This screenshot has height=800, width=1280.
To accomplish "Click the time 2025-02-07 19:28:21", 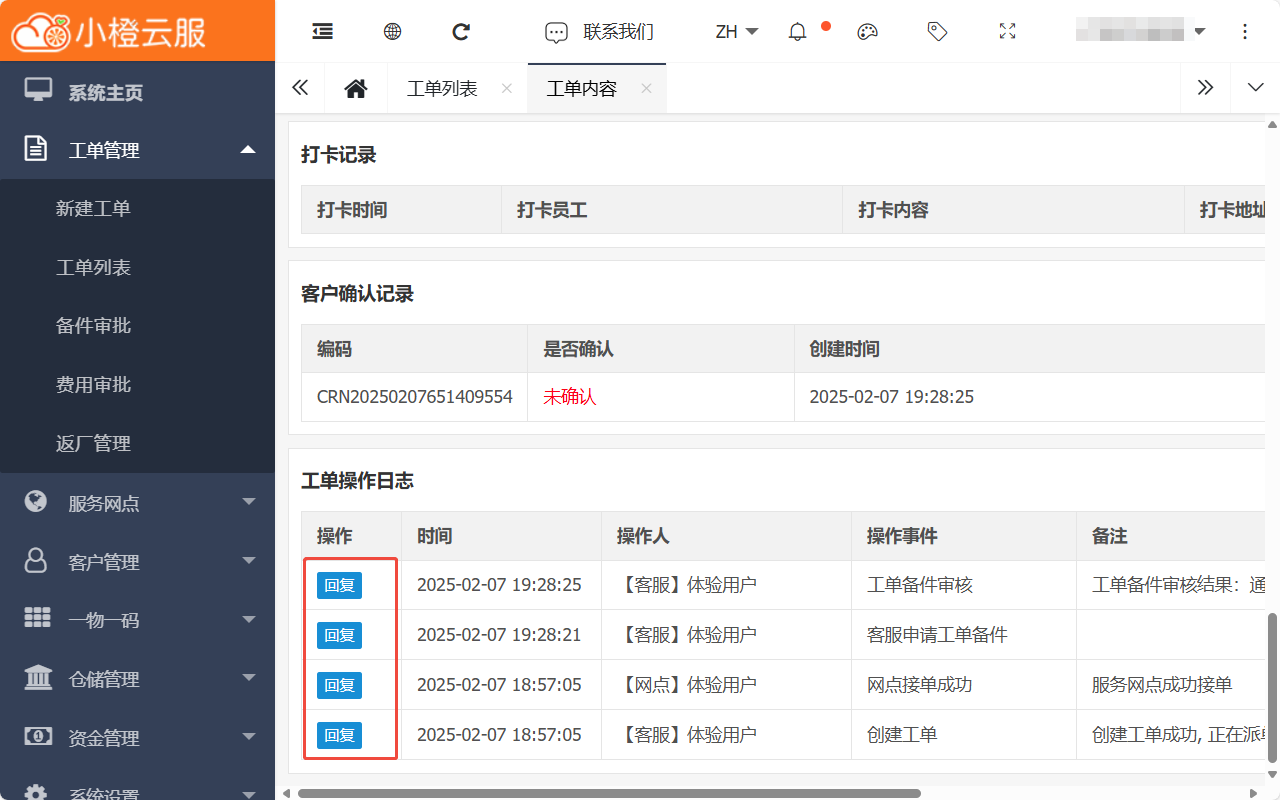I will (499, 635).
